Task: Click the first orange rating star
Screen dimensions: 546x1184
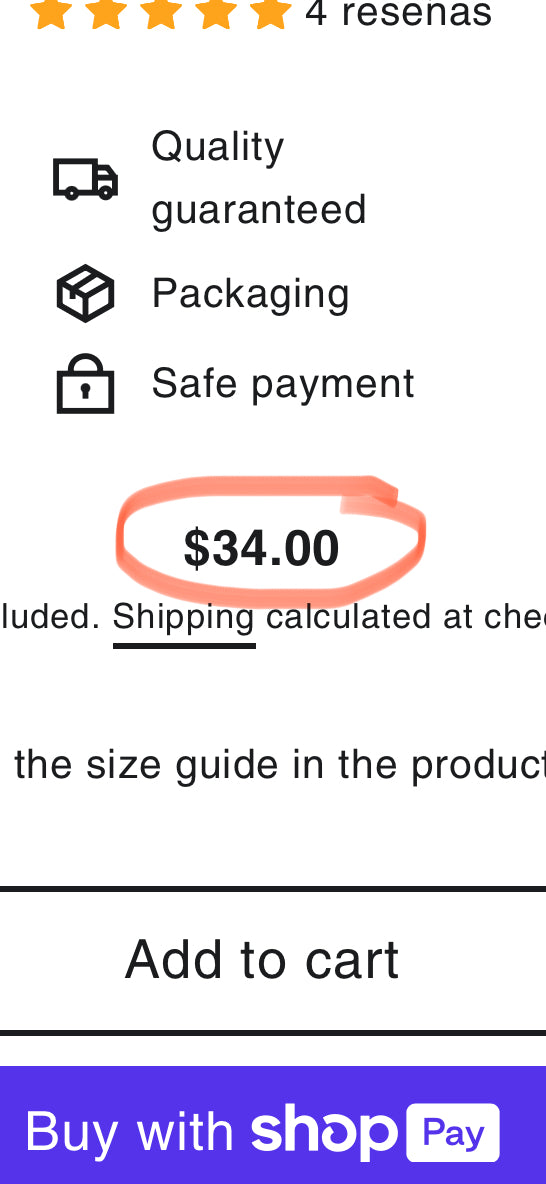Action: pos(51,14)
